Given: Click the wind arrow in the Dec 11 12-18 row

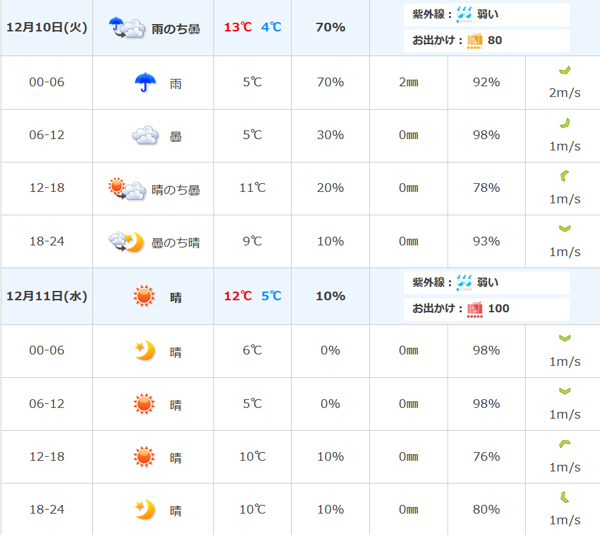Looking at the screenshot, I should tap(564, 445).
